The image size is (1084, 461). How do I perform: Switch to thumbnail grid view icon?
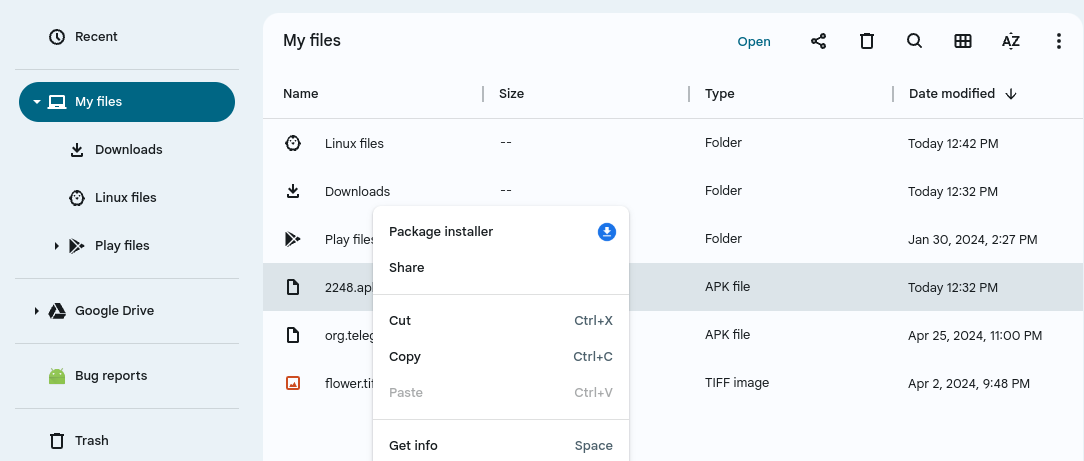[962, 41]
